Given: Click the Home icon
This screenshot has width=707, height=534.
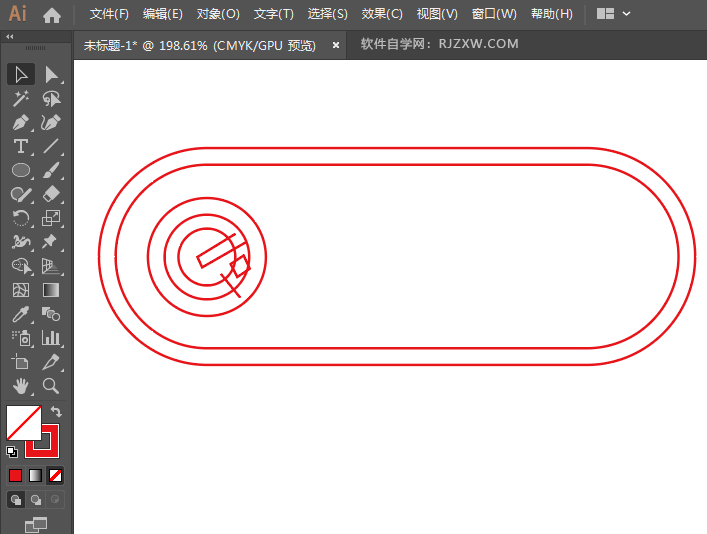Looking at the screenshot, I should point(52,15).
